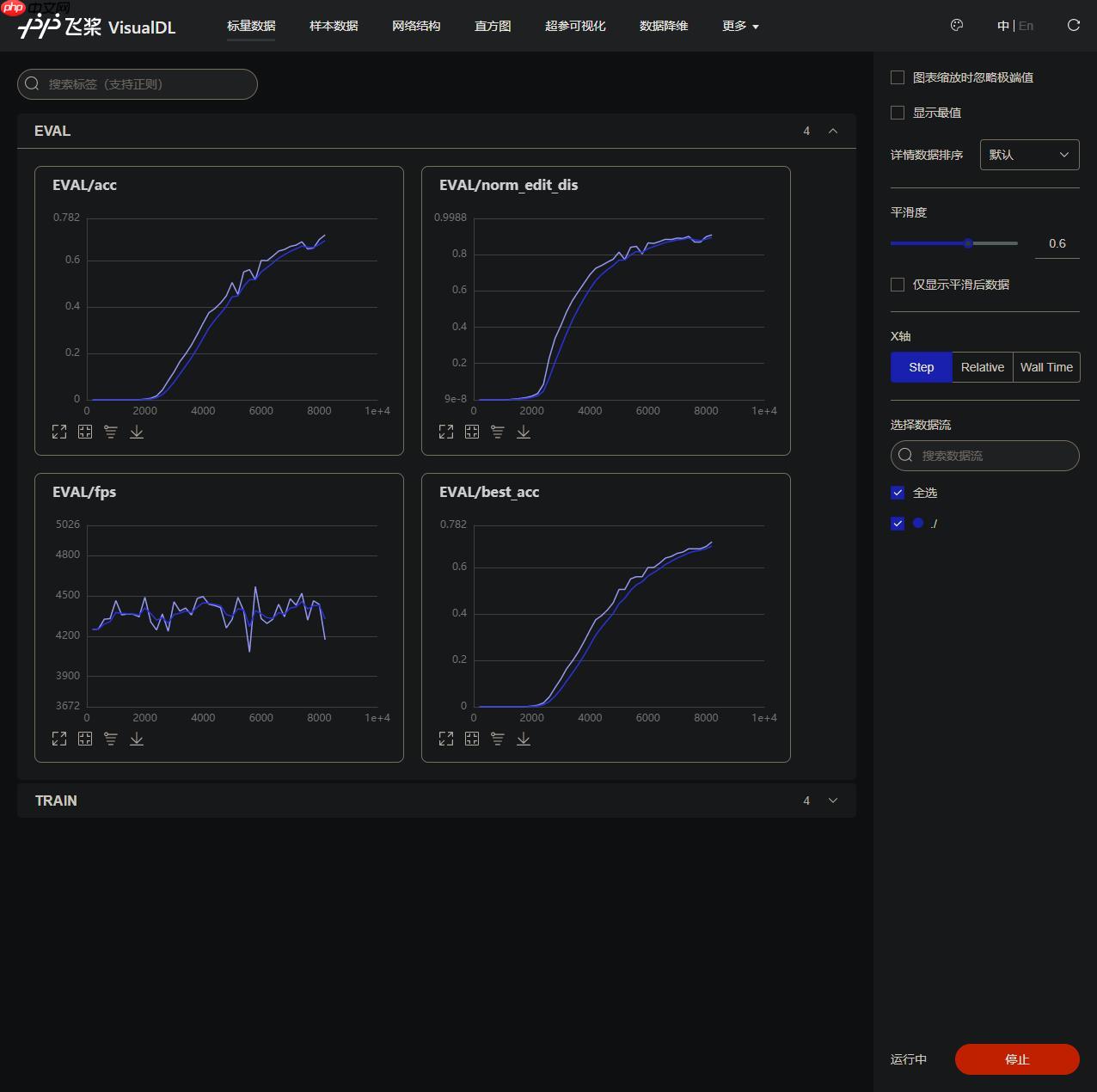This screenshot has width=1097, height=1092.
Task: Switch to the 网络结构 tab
Action: (416, 26)
